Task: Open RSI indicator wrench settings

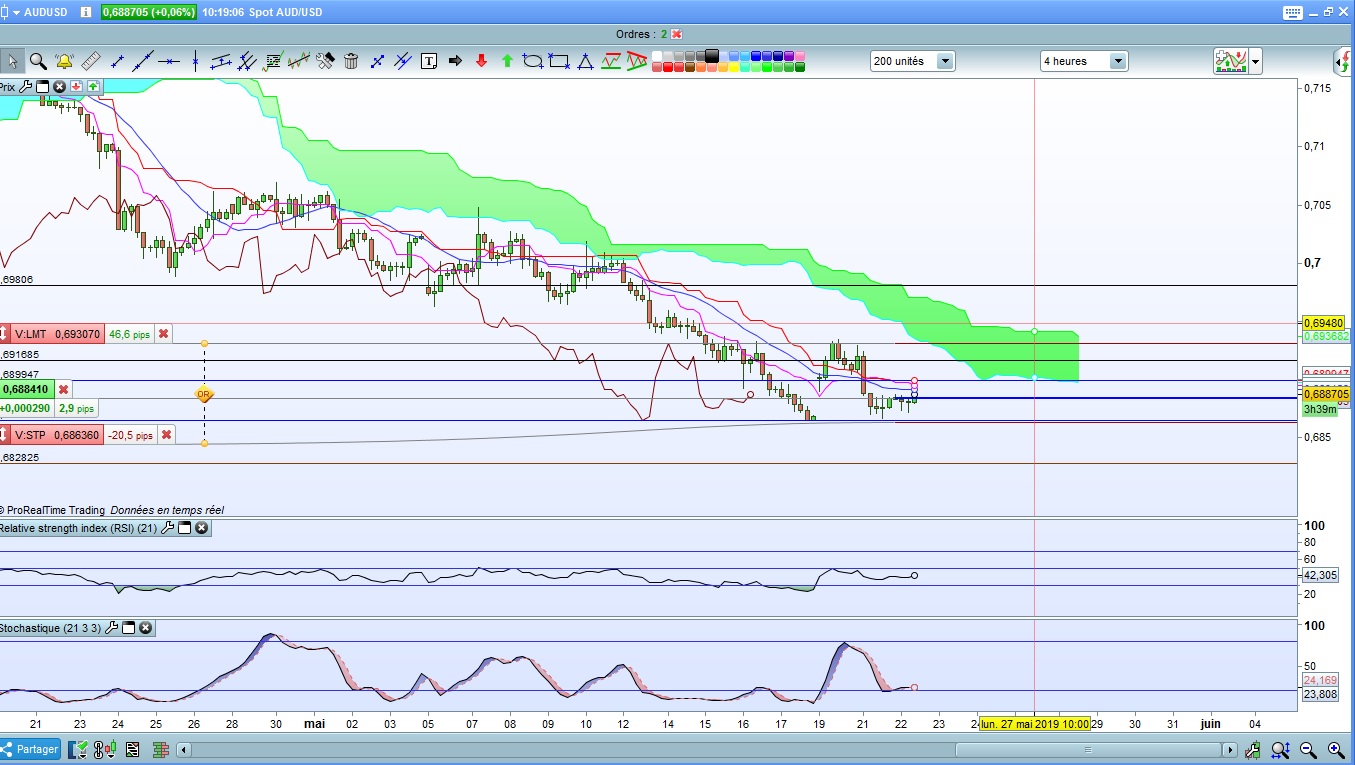Action: pos(168,528)
